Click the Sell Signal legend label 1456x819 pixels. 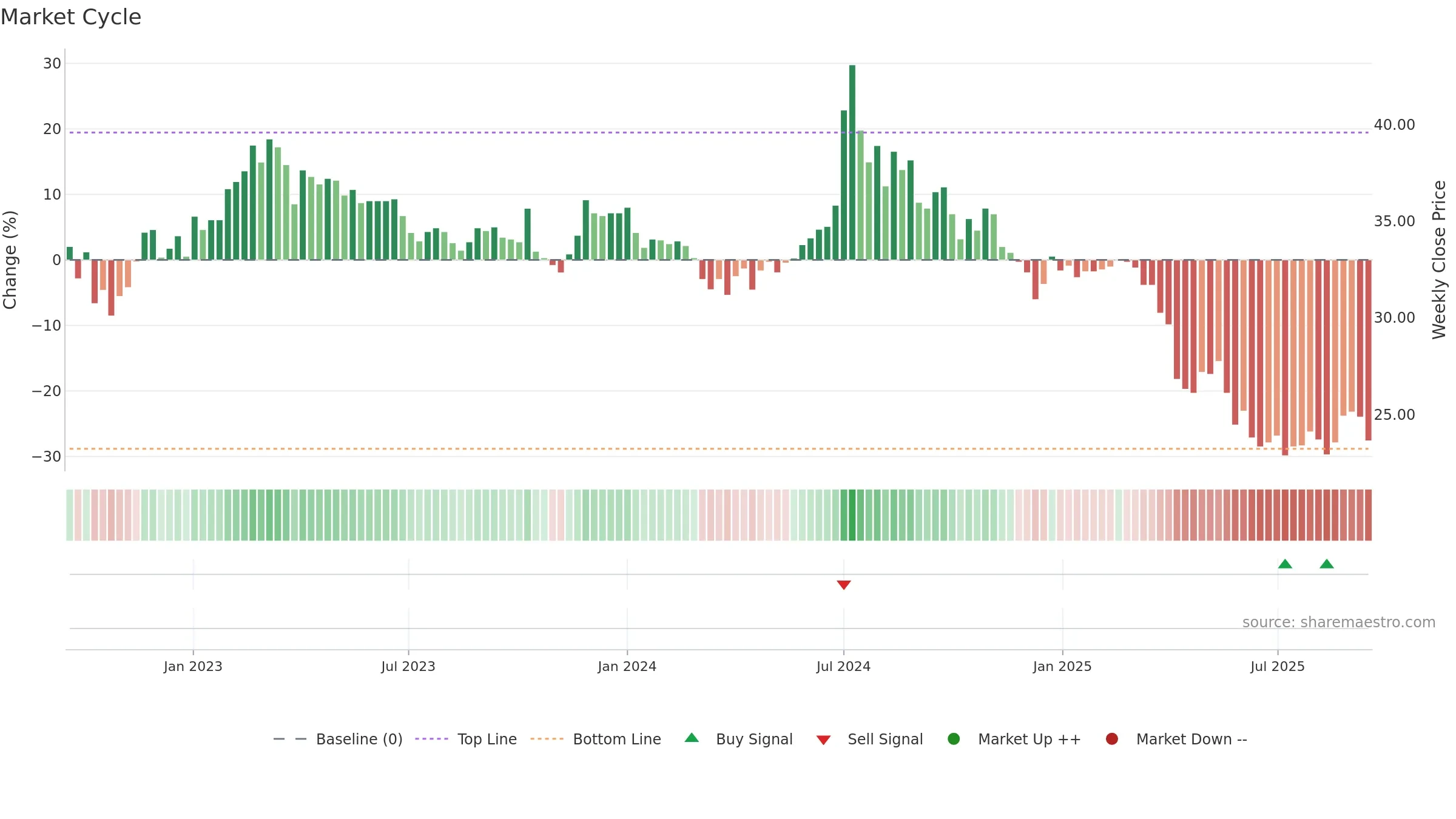pyautogui.click(x=885, y=739)
